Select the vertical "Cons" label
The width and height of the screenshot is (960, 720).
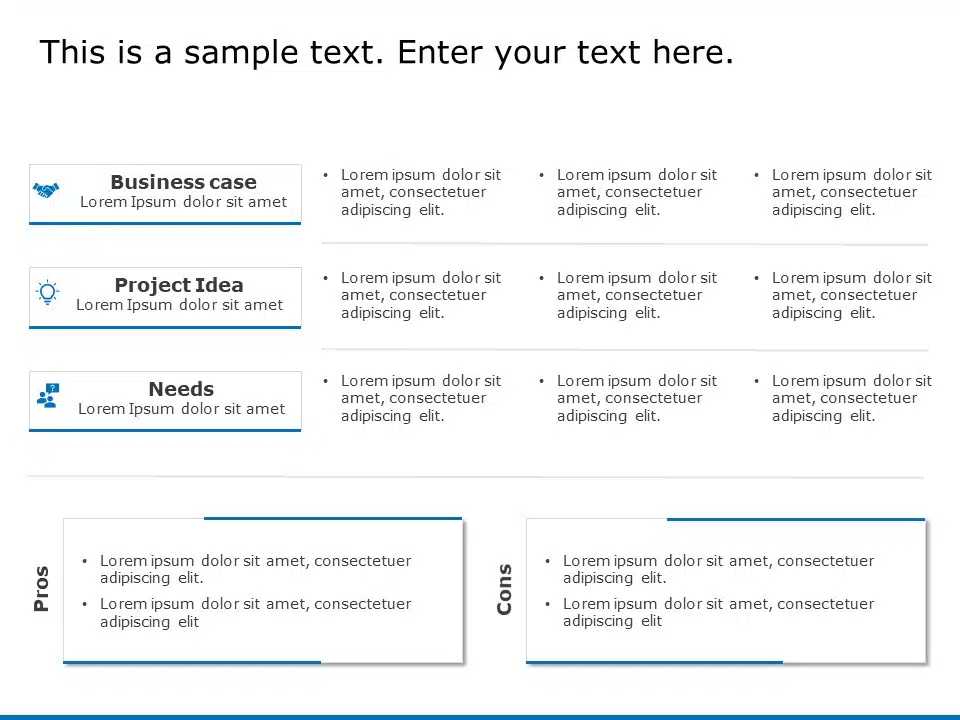tap(504, 589)
